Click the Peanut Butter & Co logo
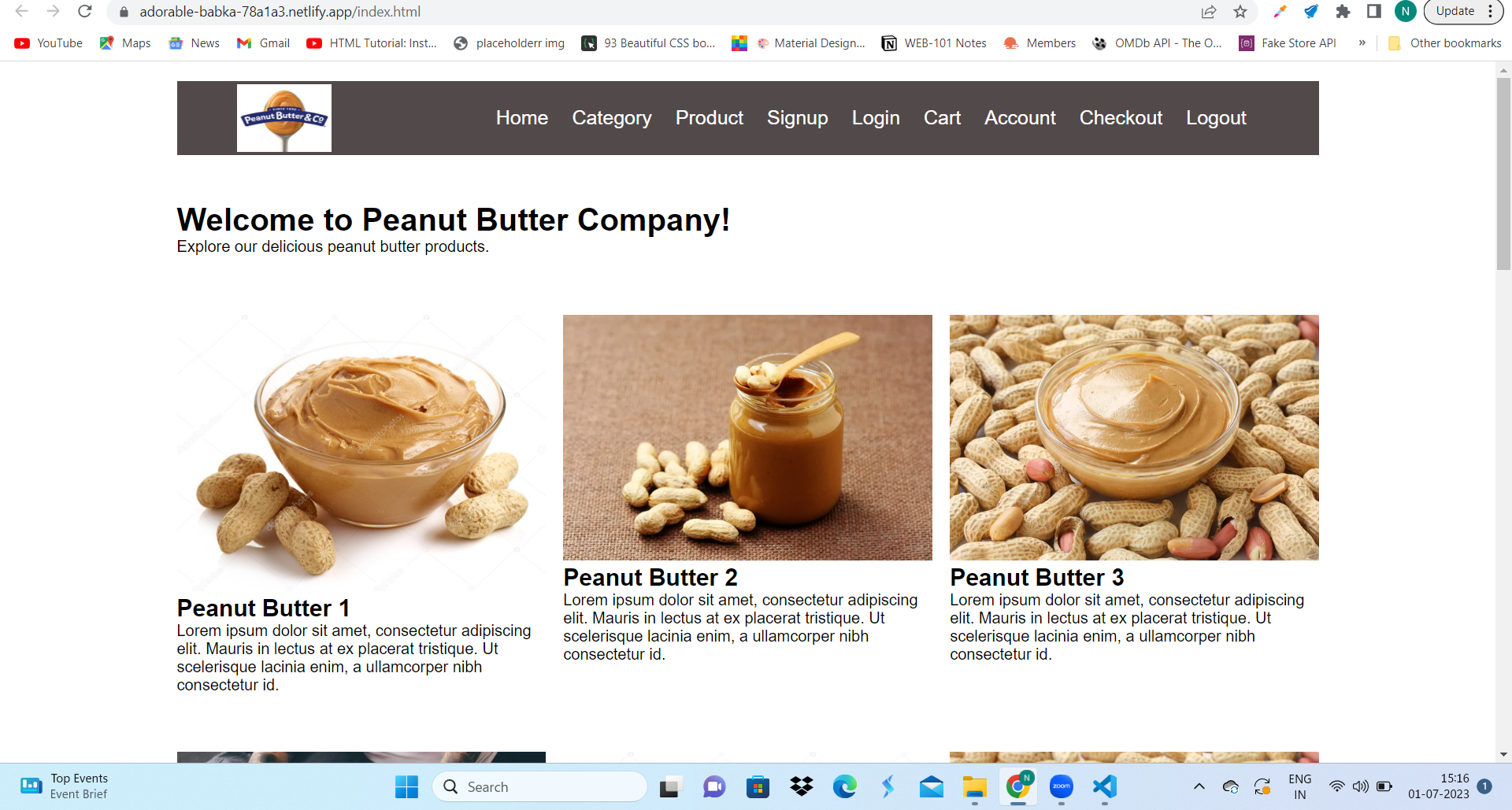Viewport: 1512px width, 810px height. (284, 118)
